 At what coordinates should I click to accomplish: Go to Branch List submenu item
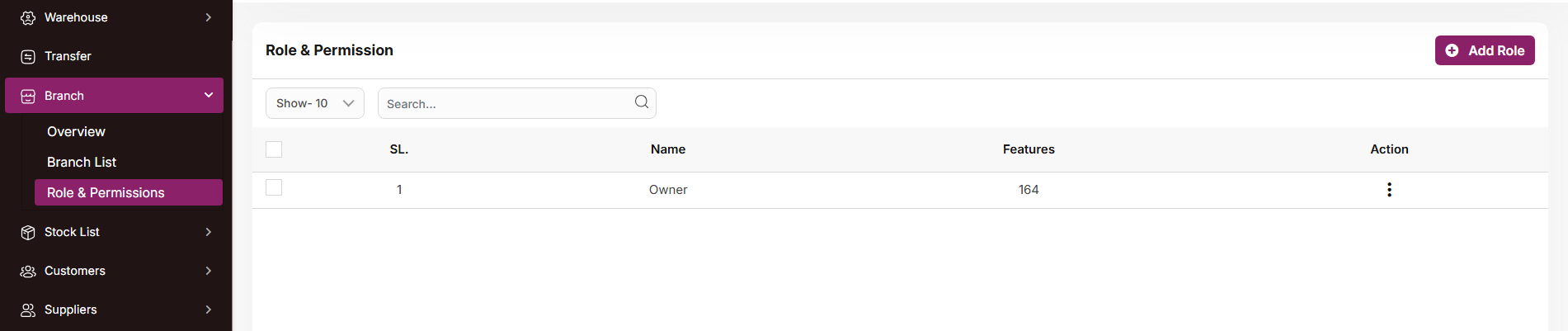pos(82,163)
